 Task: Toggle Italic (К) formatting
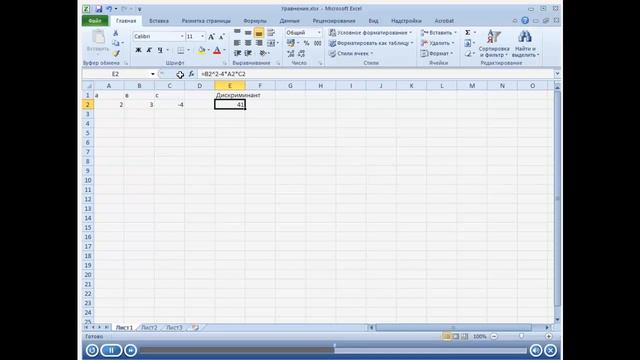[x=149, y=50]
